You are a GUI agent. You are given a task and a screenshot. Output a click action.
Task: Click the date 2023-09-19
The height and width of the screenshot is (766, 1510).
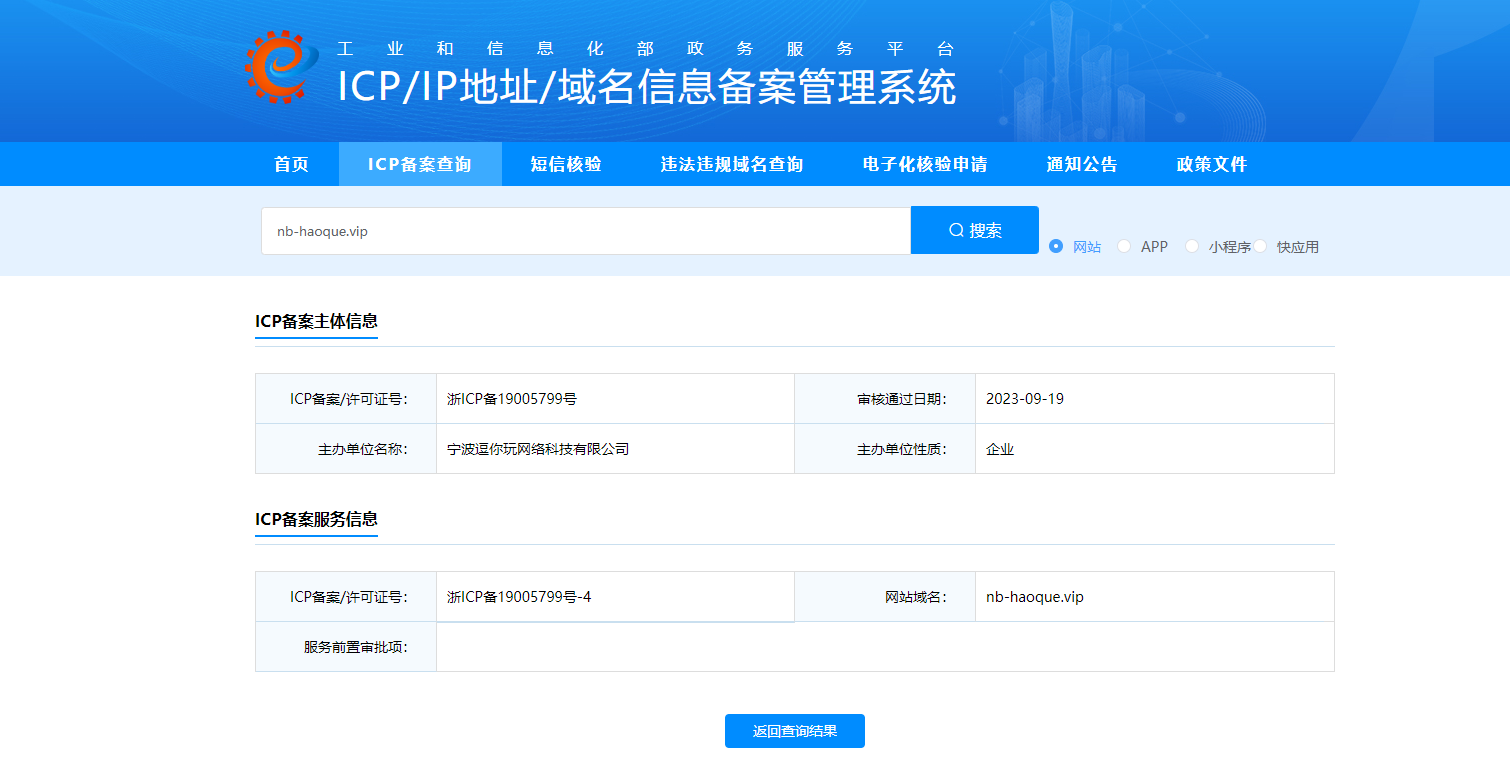1025,399
